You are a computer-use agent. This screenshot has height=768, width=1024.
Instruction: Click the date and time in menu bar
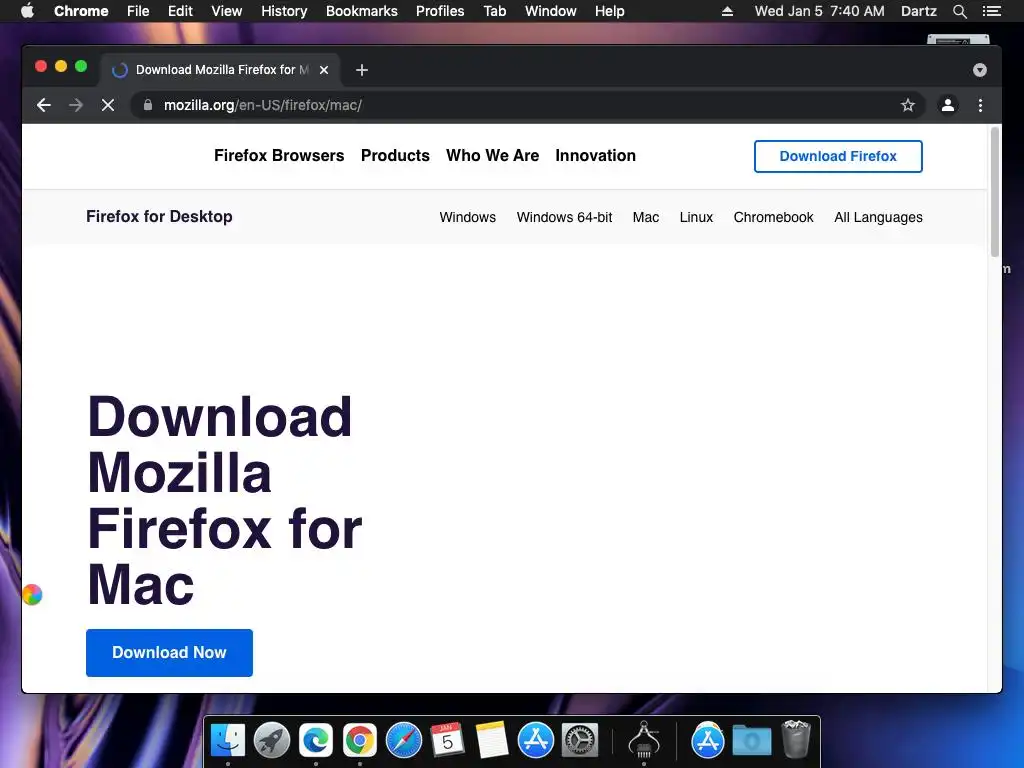(820, 11)
